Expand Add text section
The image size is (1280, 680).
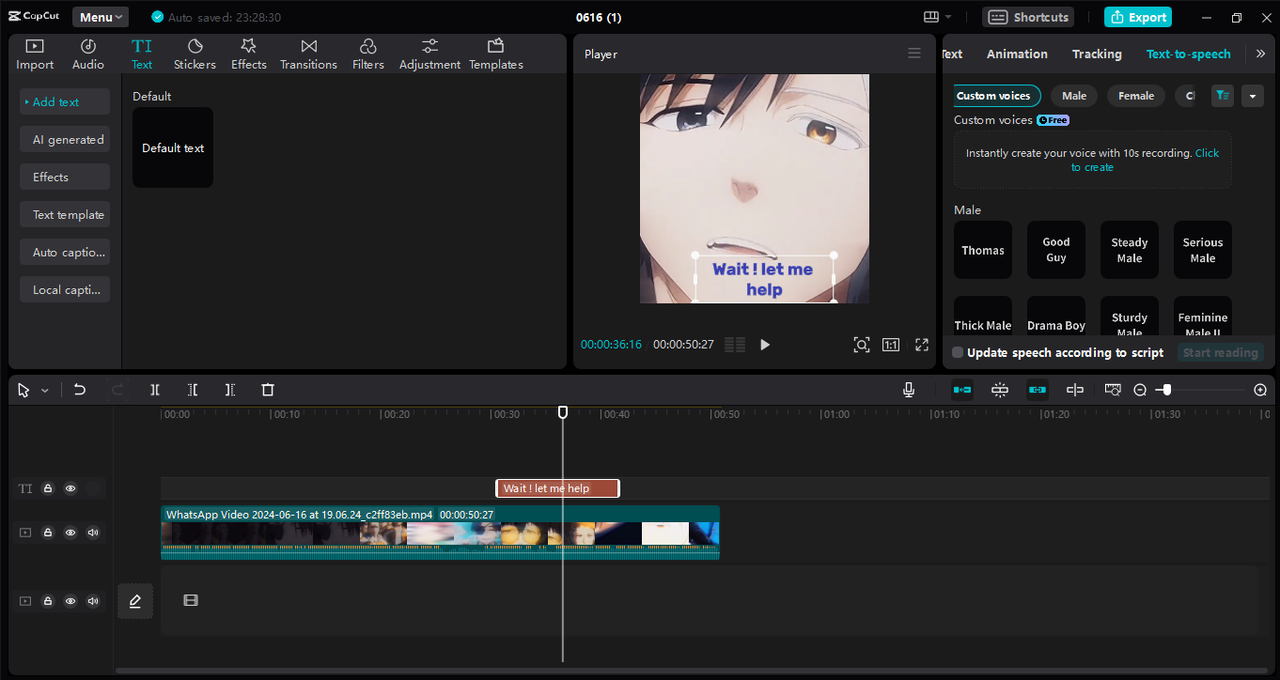[x=65, y=102]
